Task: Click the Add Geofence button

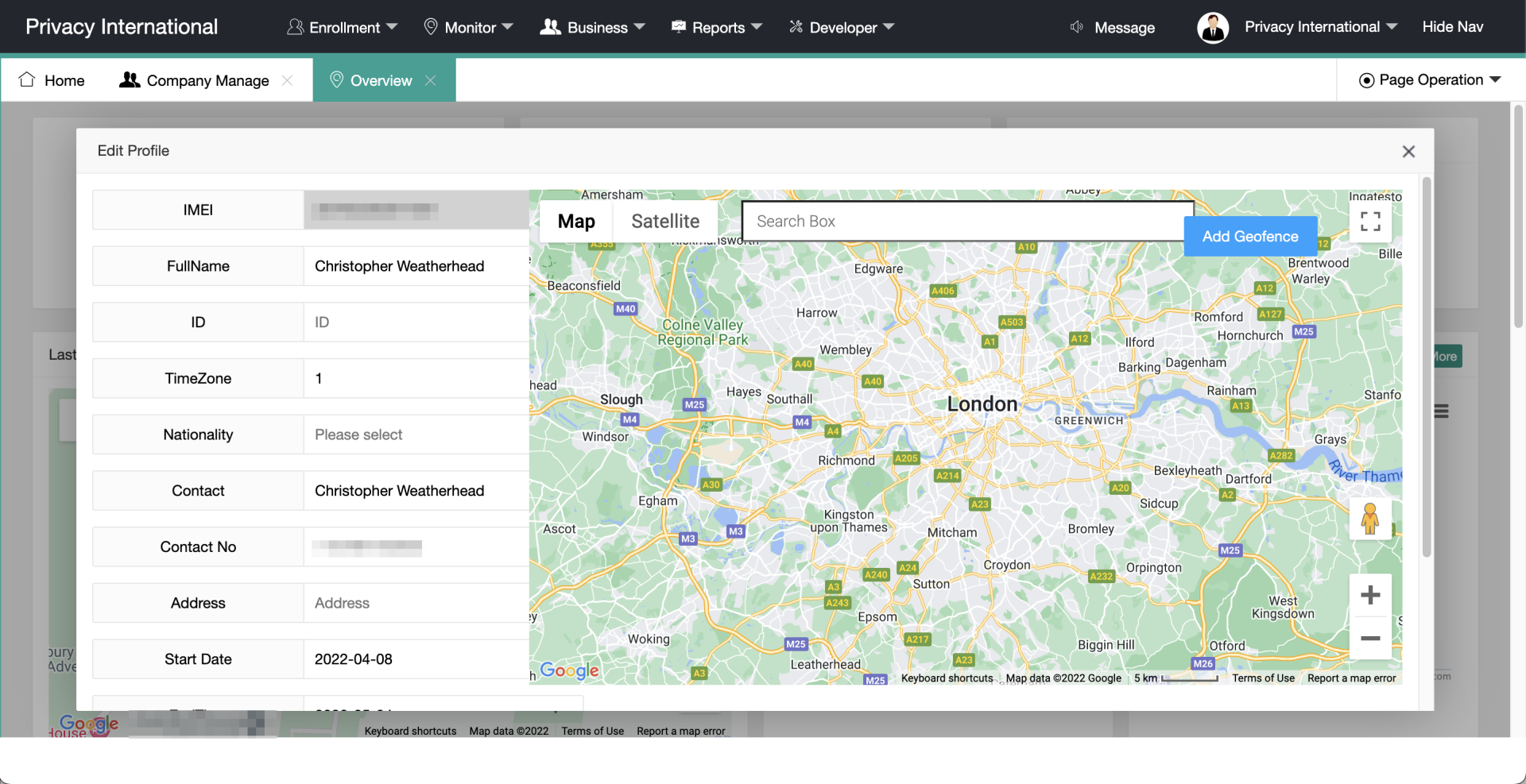Action: tap(1249, 237)
